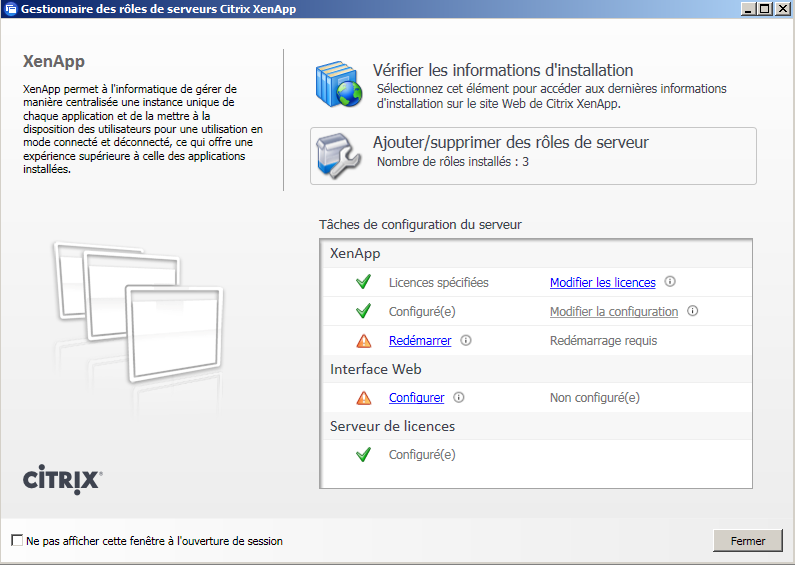Click the green checkmark for Licences spécifiées
The width and height of the screenshot is (795, 565).
coord(364,281)
